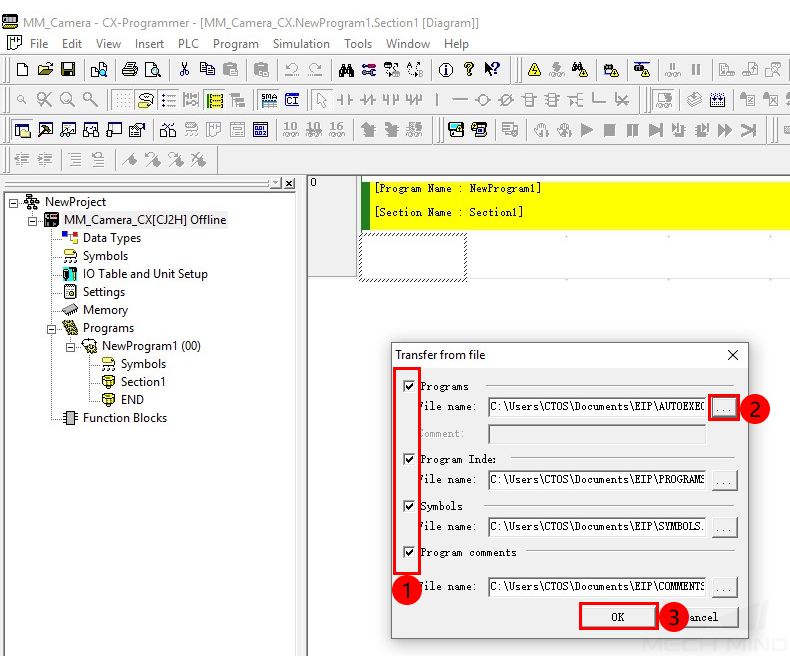Open Print Preview icon
790x656 pixels.
152,70
